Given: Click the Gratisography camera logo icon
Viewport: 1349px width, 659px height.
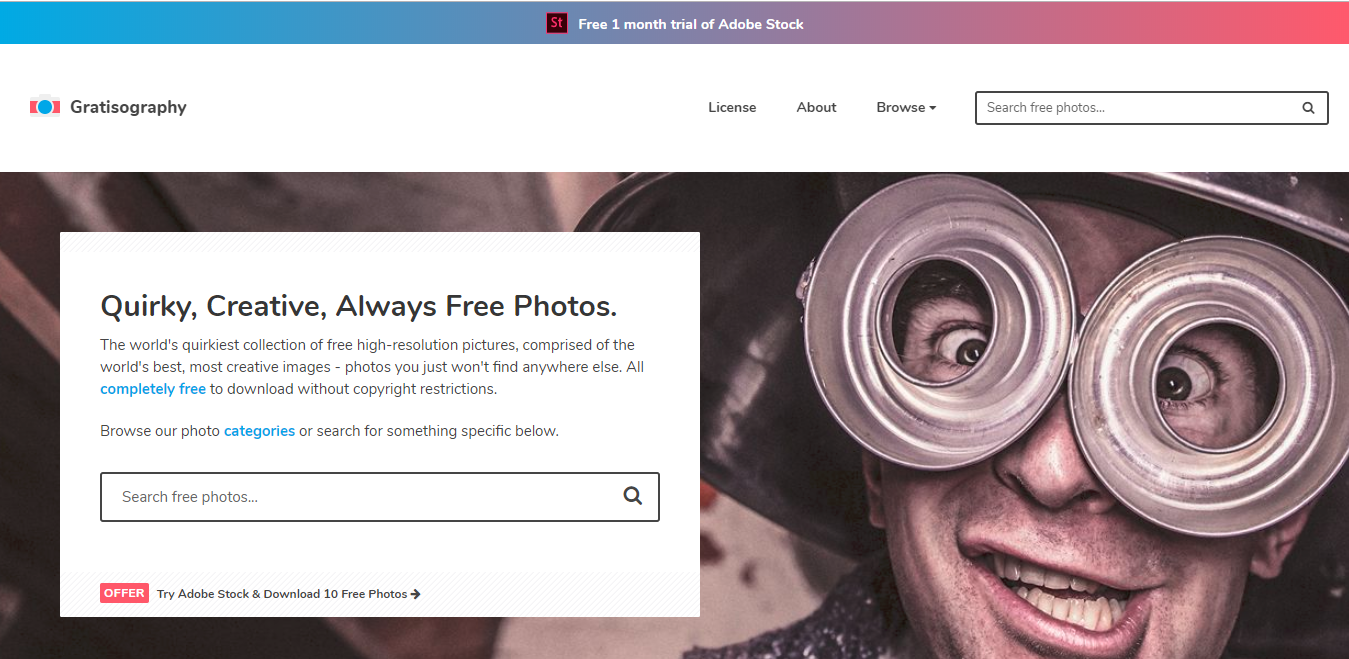Looking at the screenshot, I should click(45, 106).
